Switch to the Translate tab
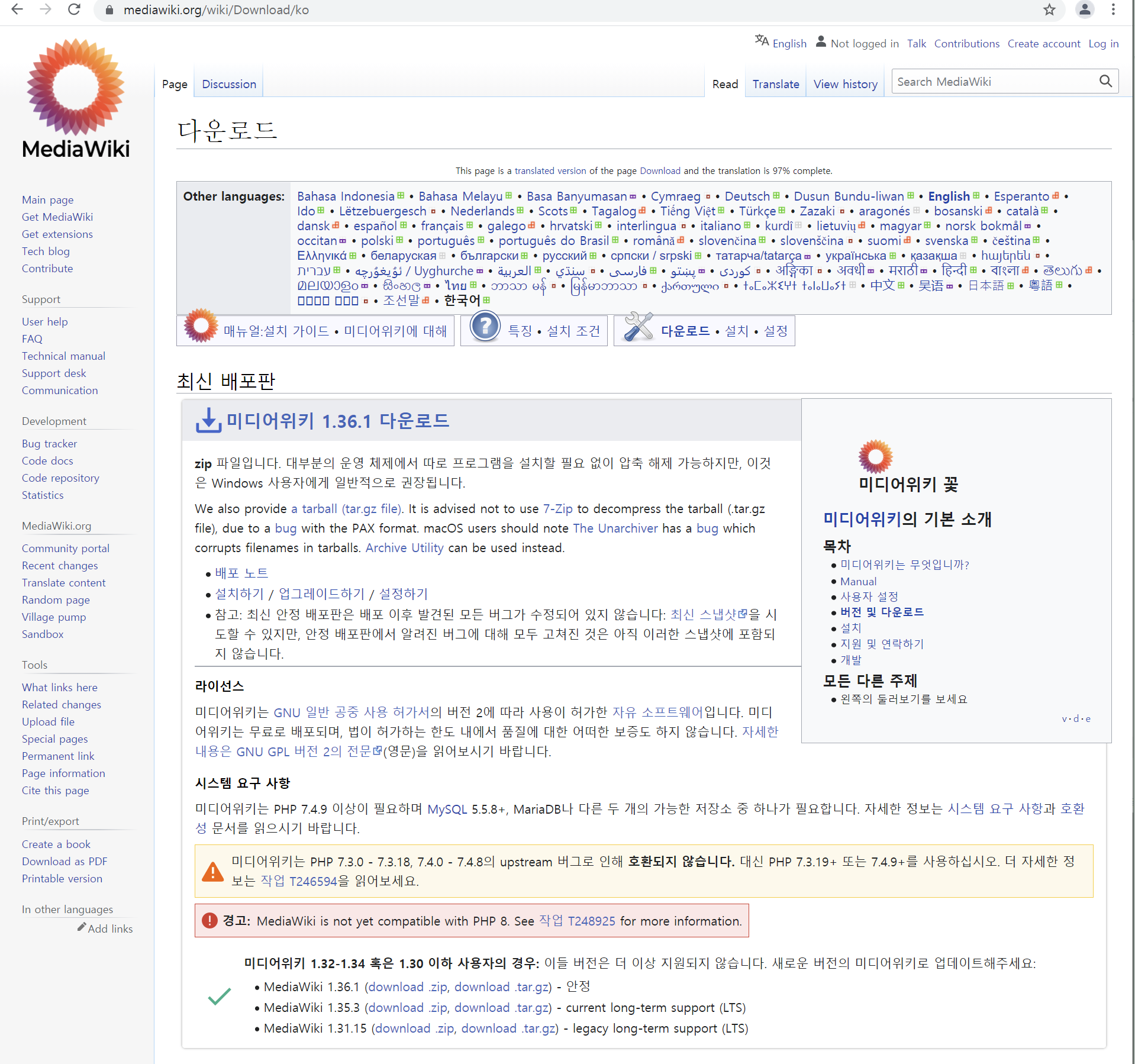Screen dimensions: 1135x1064 775,83
